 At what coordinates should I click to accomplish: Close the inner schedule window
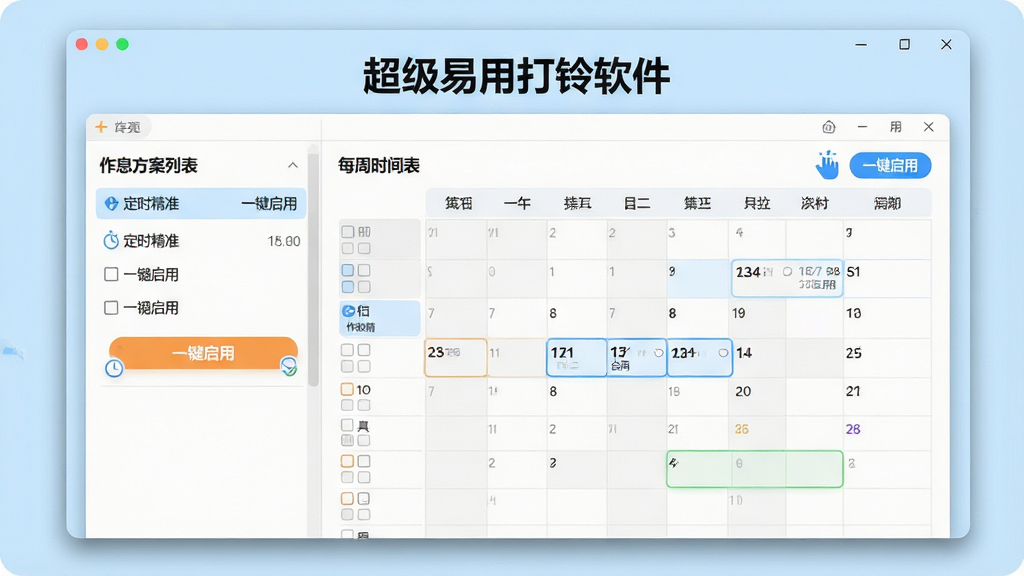click(929, 127)
